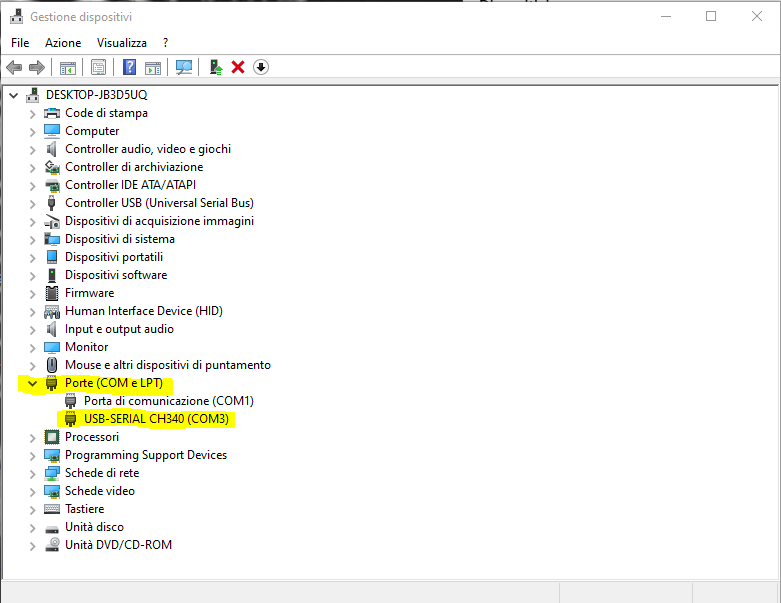Viewport: 781px width, 603px height.
Task: Click the black down-arrow disable device icon
Action: (x=261, y=67)
